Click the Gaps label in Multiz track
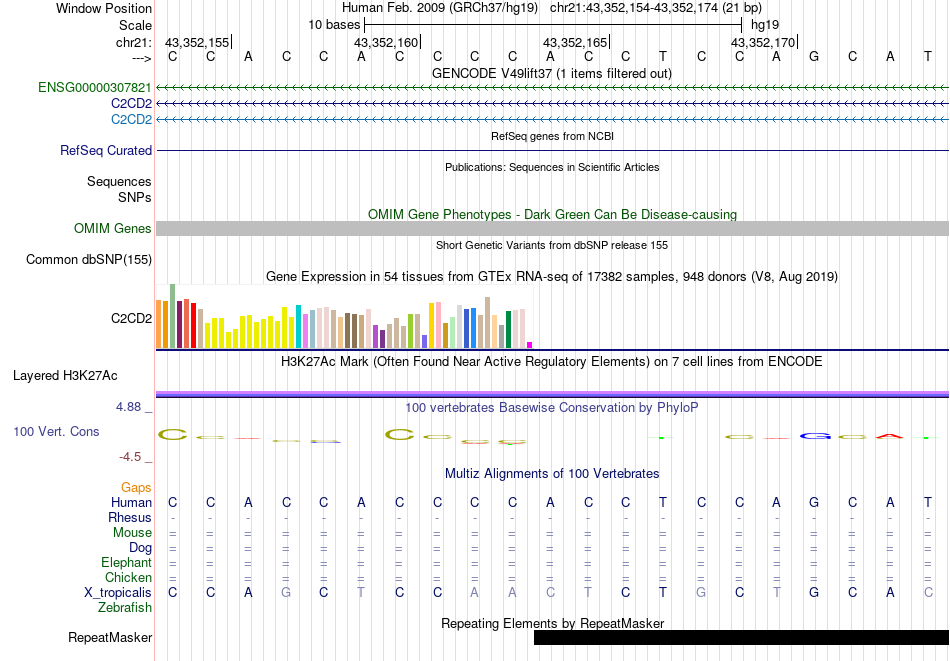Screen dimensions: 950x661 click(136, 488)
